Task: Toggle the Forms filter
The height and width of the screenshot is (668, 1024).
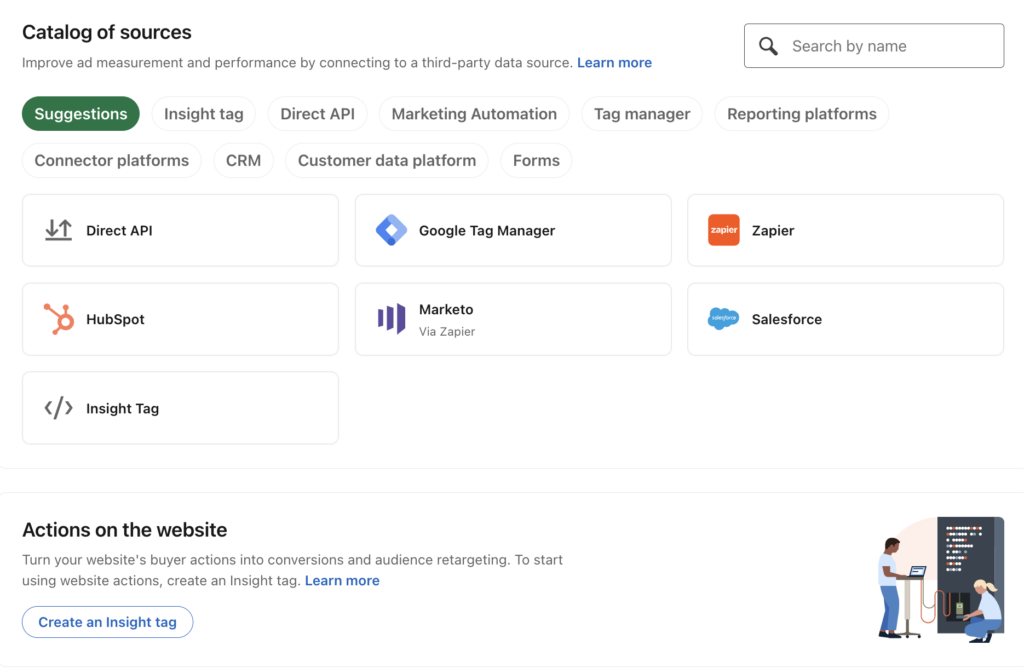Action: [536, 160]
